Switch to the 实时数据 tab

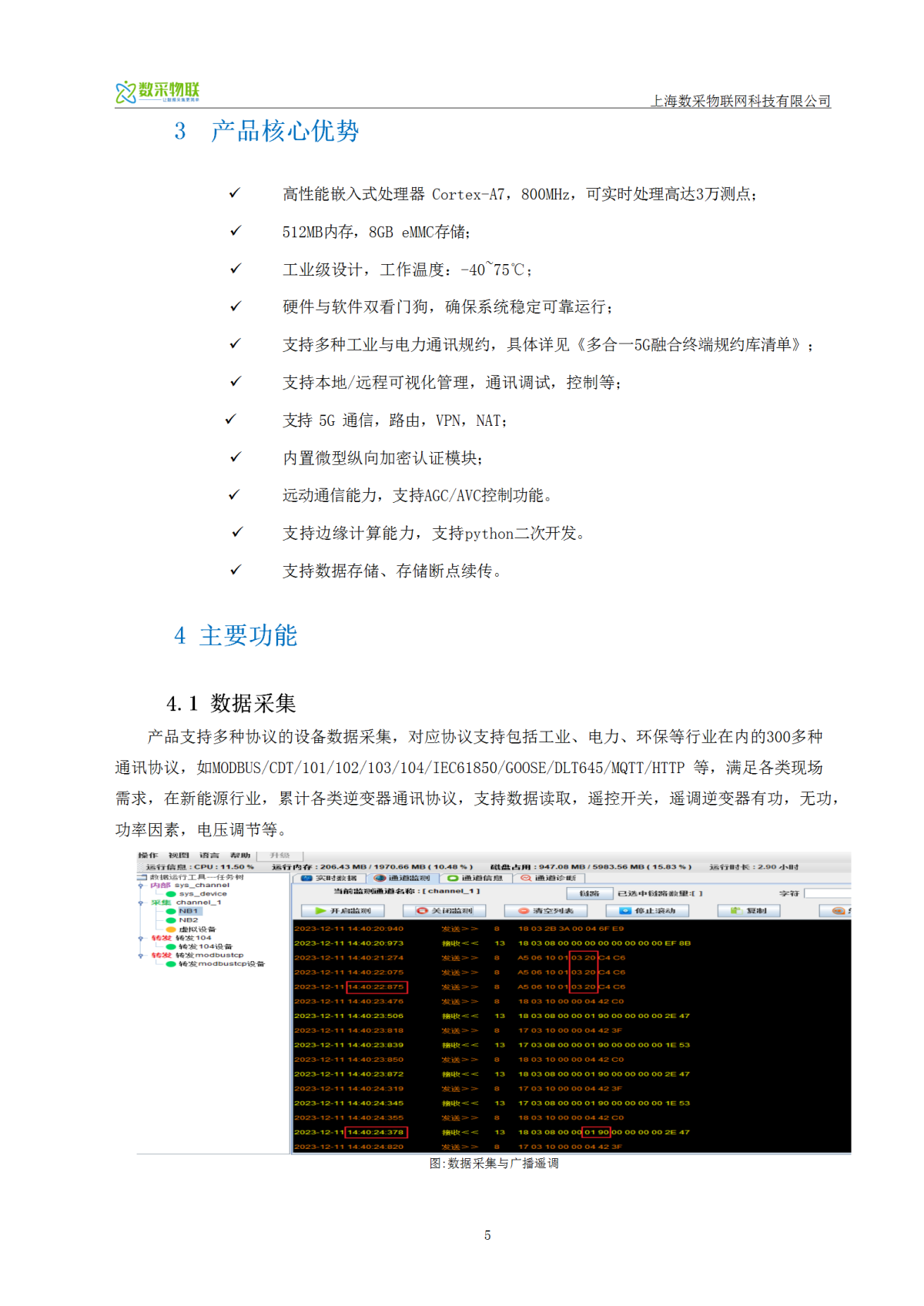(x=330, y=878)
